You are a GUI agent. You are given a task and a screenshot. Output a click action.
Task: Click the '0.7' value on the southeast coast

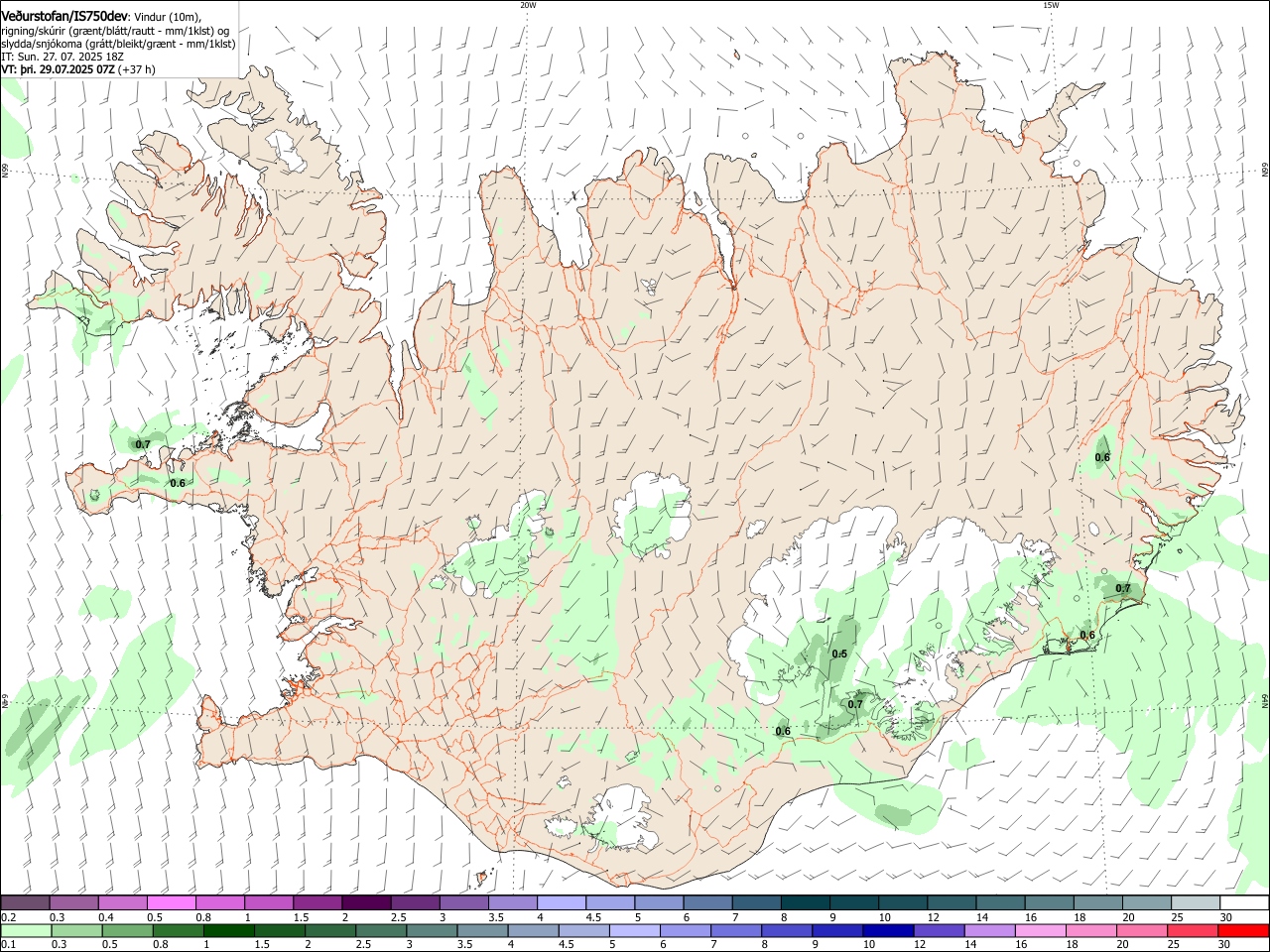[1123, 588]
